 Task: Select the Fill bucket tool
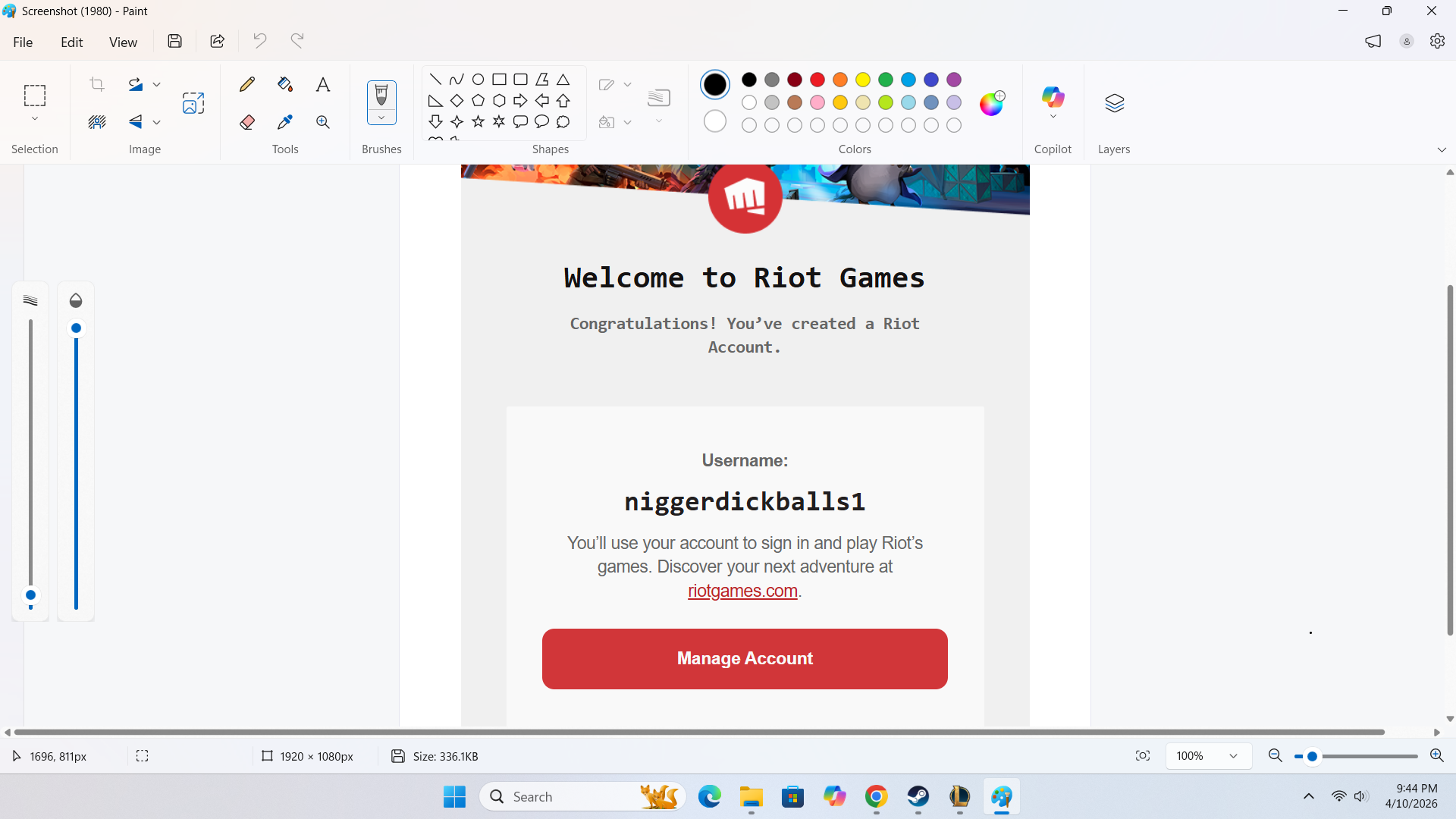(285, 84)
